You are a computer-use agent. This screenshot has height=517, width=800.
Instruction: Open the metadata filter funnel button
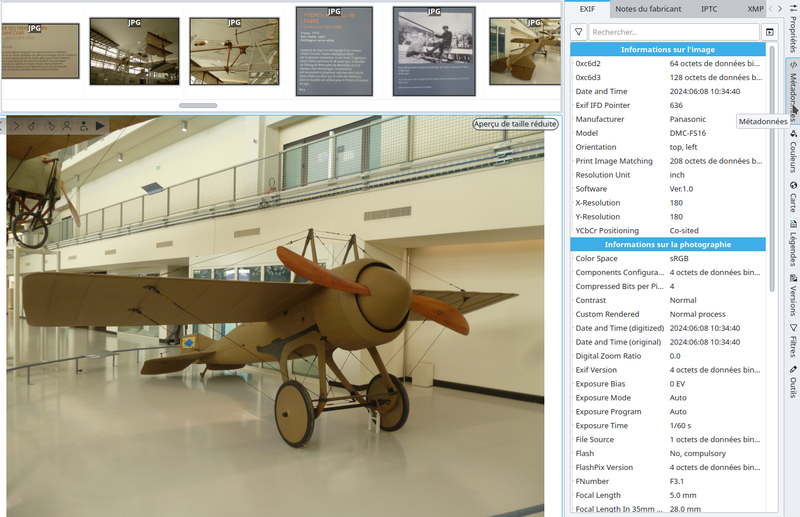[578, 32]
